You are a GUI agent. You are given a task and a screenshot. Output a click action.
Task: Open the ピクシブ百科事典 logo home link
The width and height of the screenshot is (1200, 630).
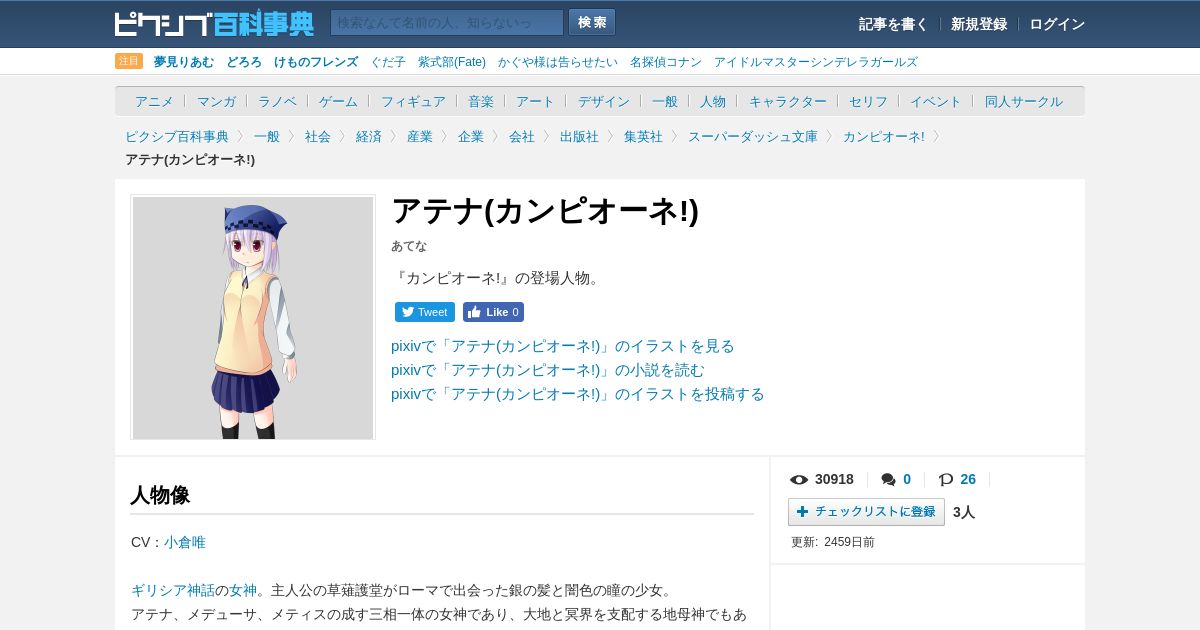point(214,23)
